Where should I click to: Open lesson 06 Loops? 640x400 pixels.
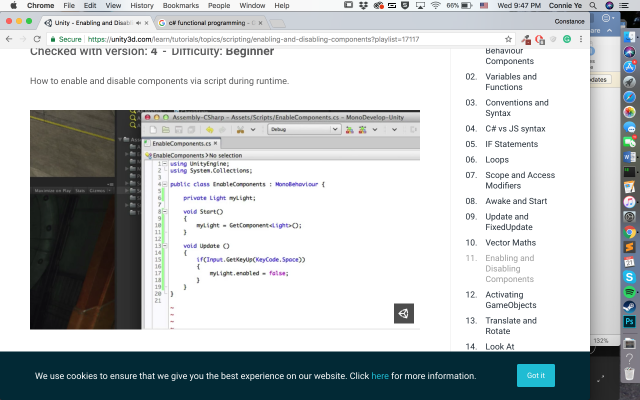(x=497, y=160)
